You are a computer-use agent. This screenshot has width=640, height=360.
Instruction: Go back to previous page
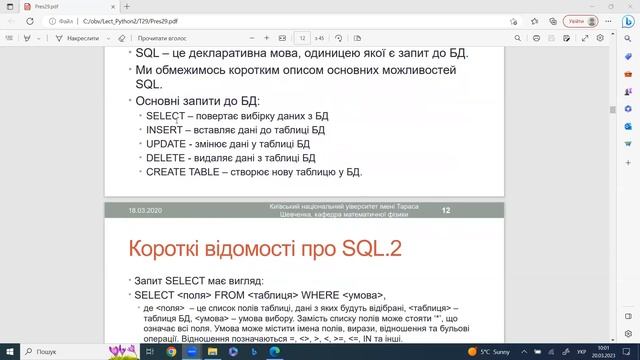click(x=11, y=21)
